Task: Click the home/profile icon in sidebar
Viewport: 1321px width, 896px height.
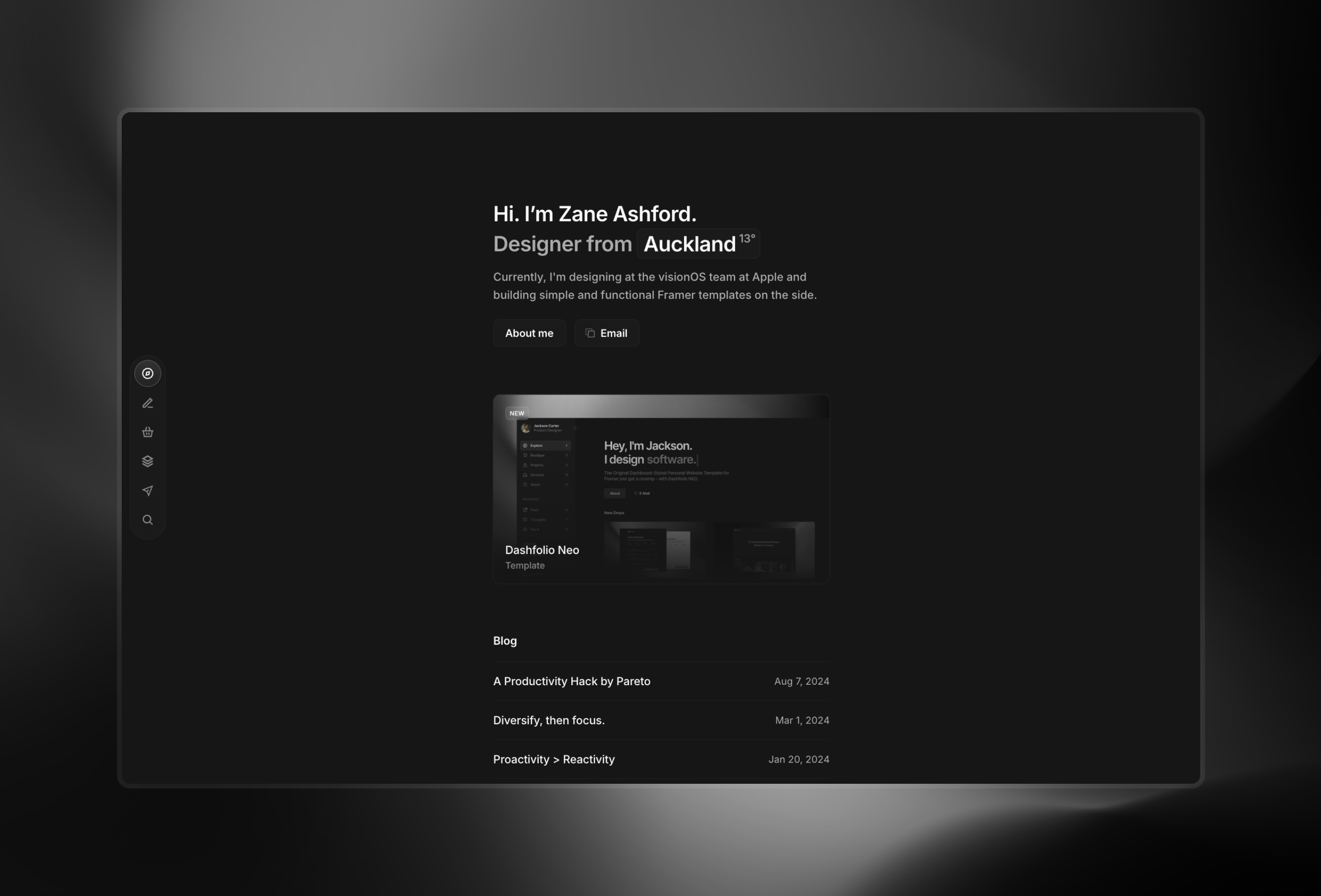Action: [x=147, y=373]
